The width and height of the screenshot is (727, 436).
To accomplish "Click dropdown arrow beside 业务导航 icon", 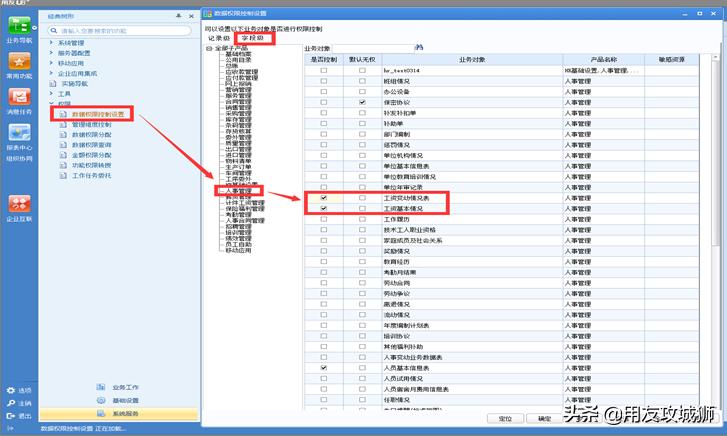I will [34, 28].
